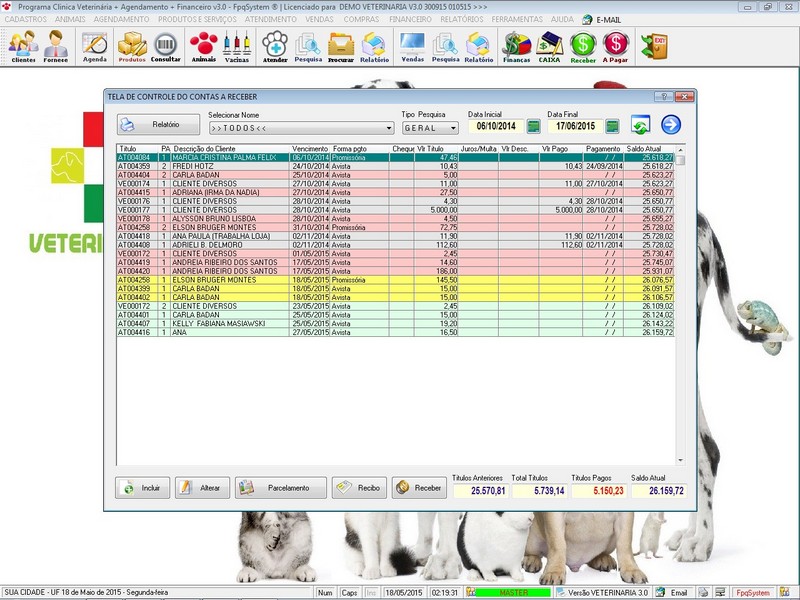800x600 pixels.
Task: Open the PRODUTOS E SERVIÇOS menu
Action: point(197,19)
